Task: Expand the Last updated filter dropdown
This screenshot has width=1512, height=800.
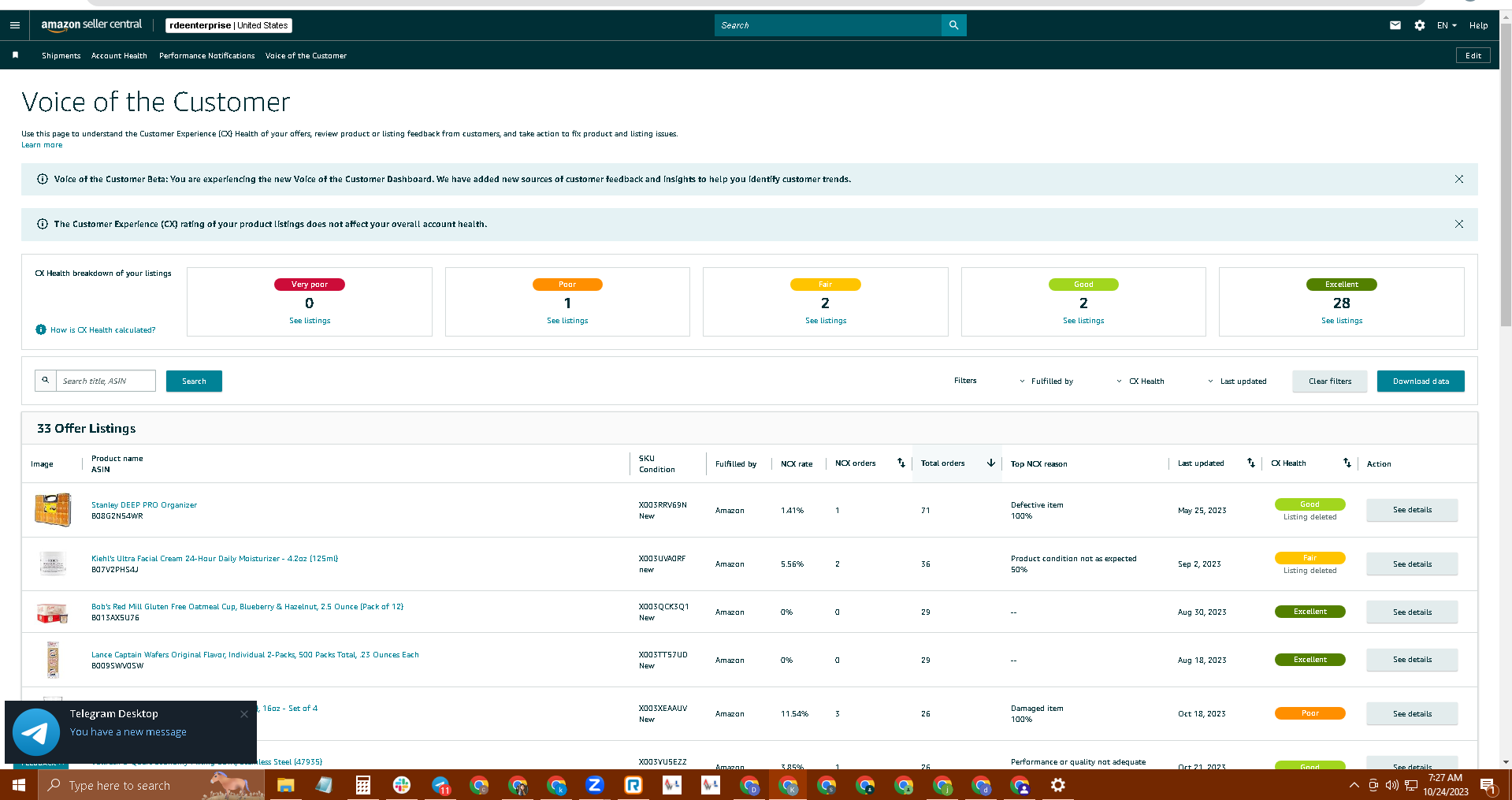Action: coord(1237,381)
